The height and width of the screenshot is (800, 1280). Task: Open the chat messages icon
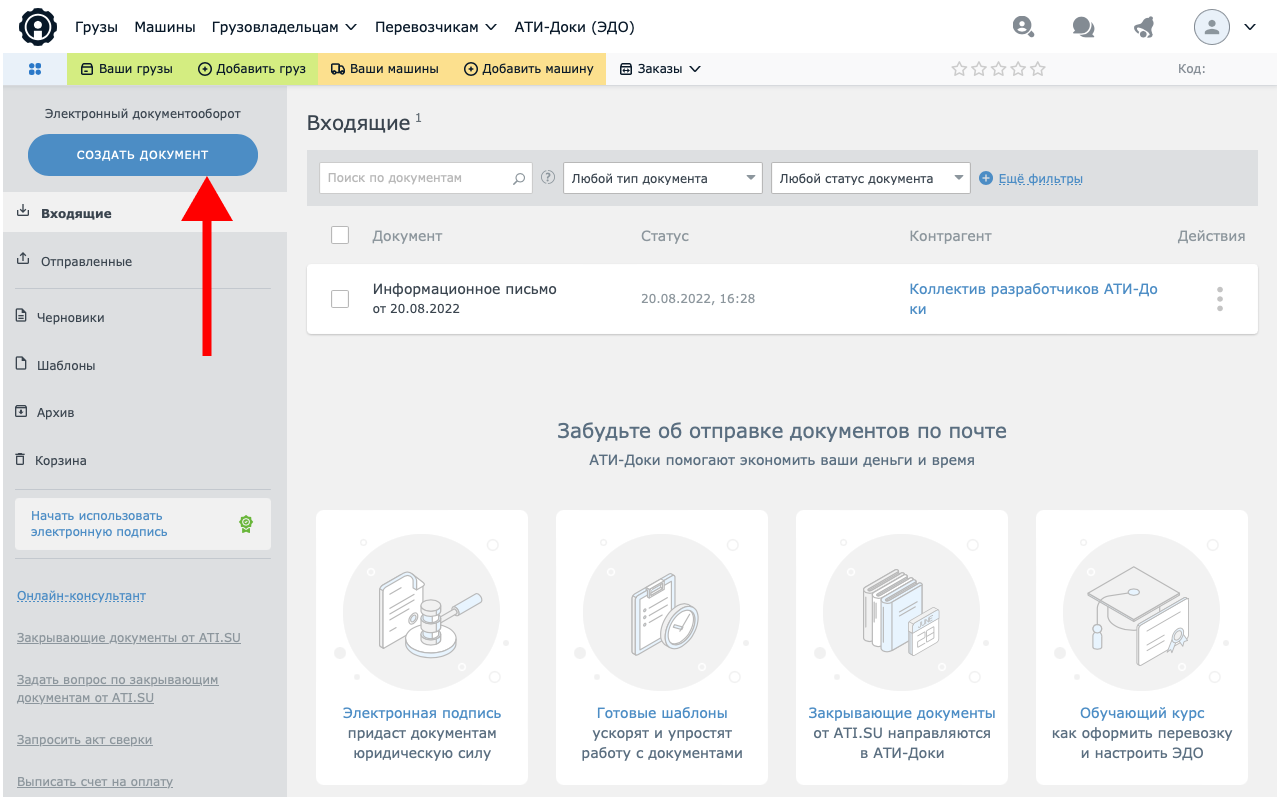[x=1083, y=27]
